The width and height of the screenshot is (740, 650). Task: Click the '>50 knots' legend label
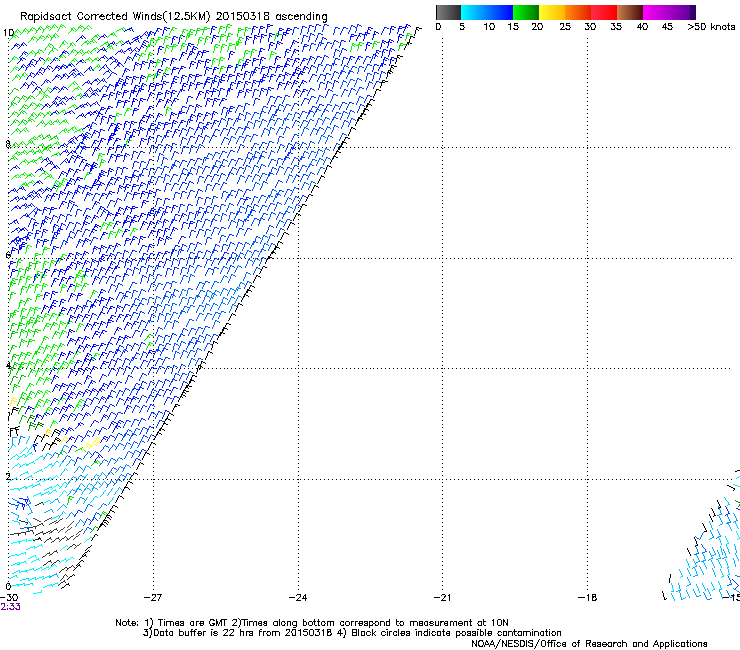coord(711,26)
